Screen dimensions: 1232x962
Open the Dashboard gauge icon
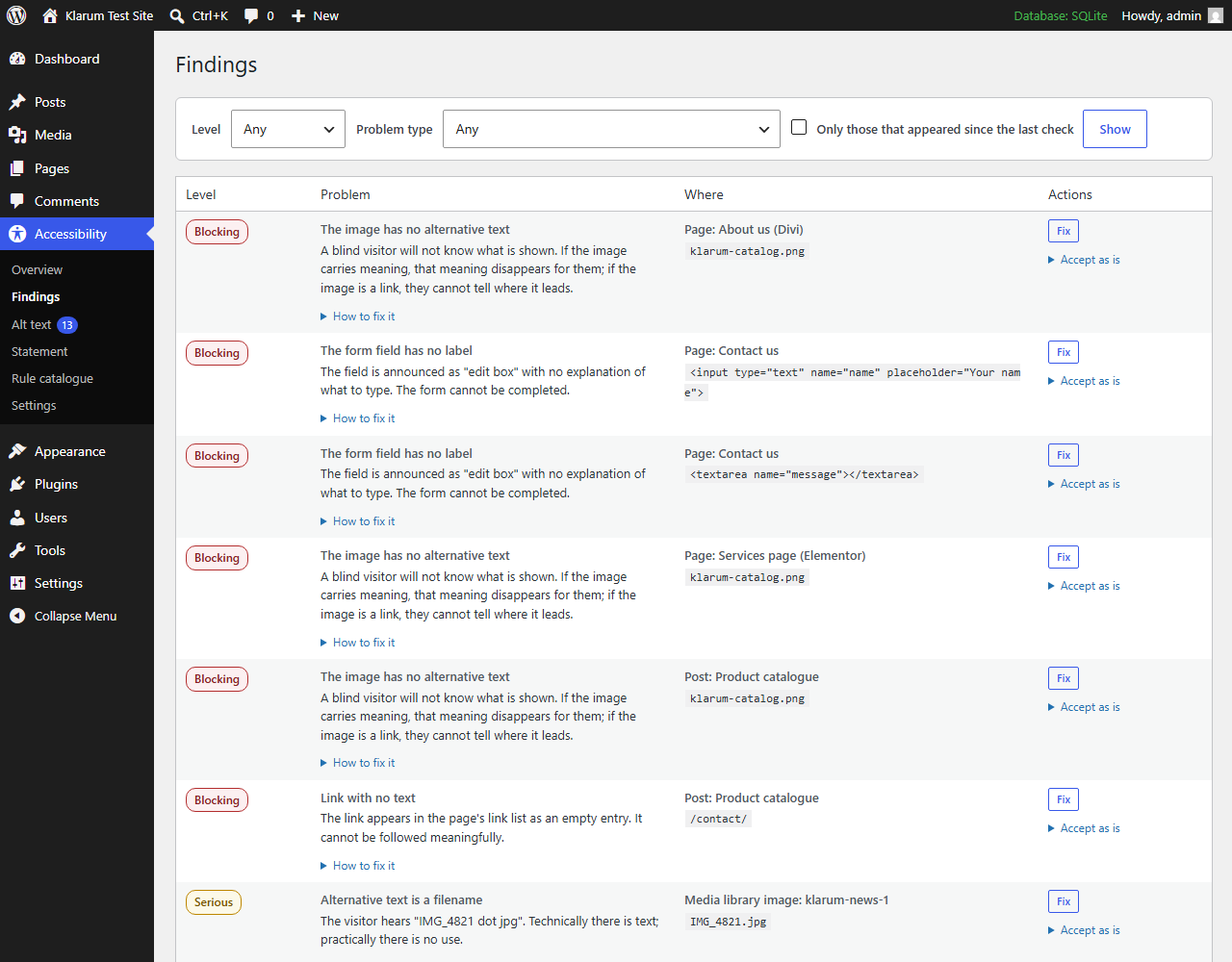click(x=17, y=59)
